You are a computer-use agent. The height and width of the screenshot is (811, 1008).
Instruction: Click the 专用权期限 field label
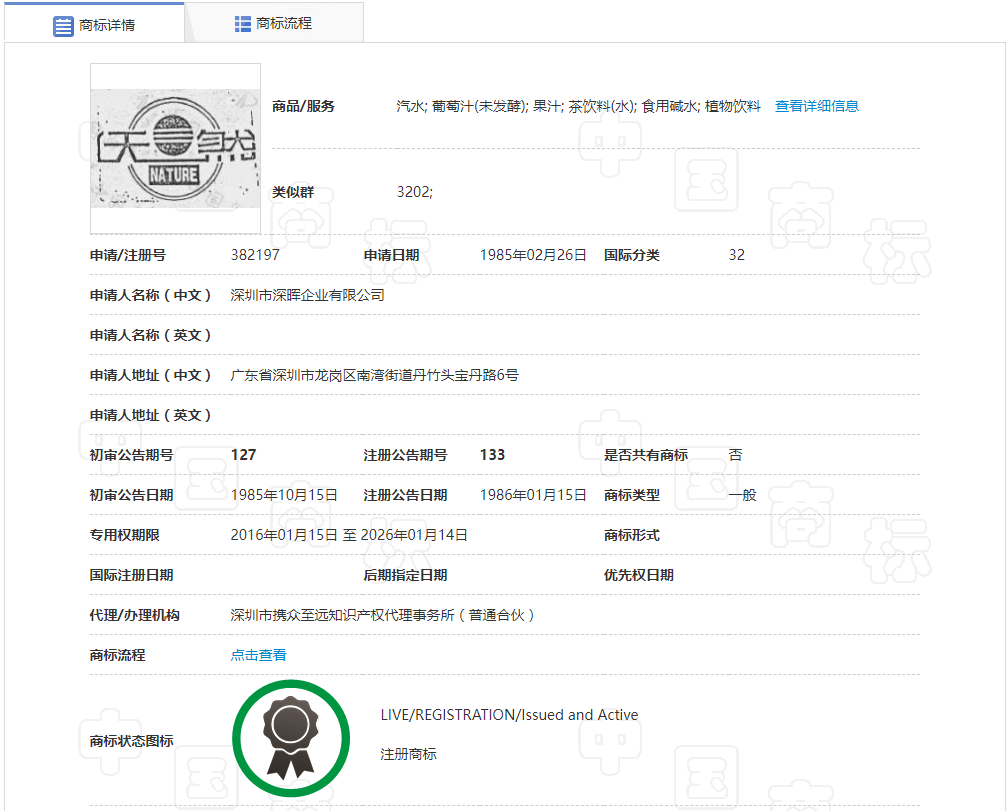(x=124, y=535)
